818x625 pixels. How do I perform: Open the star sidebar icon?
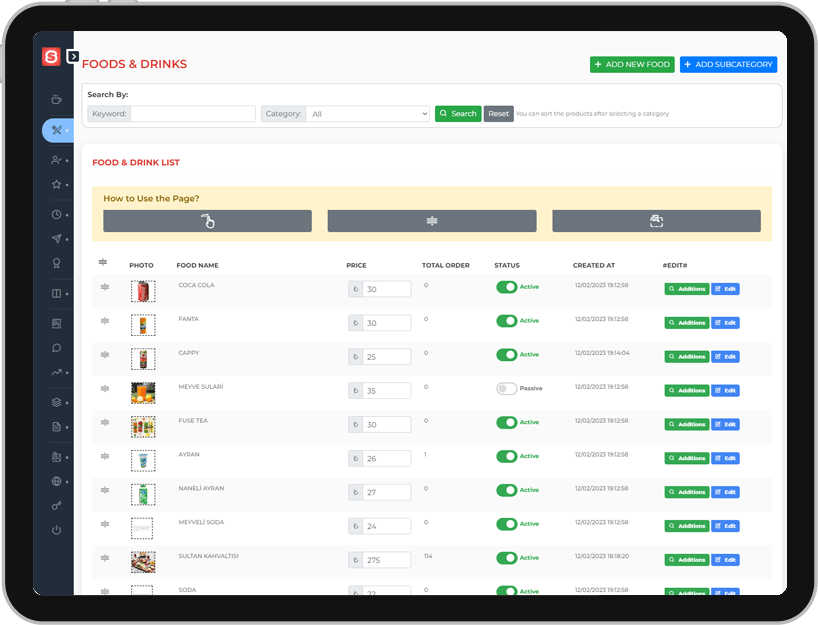click(57, 184)
